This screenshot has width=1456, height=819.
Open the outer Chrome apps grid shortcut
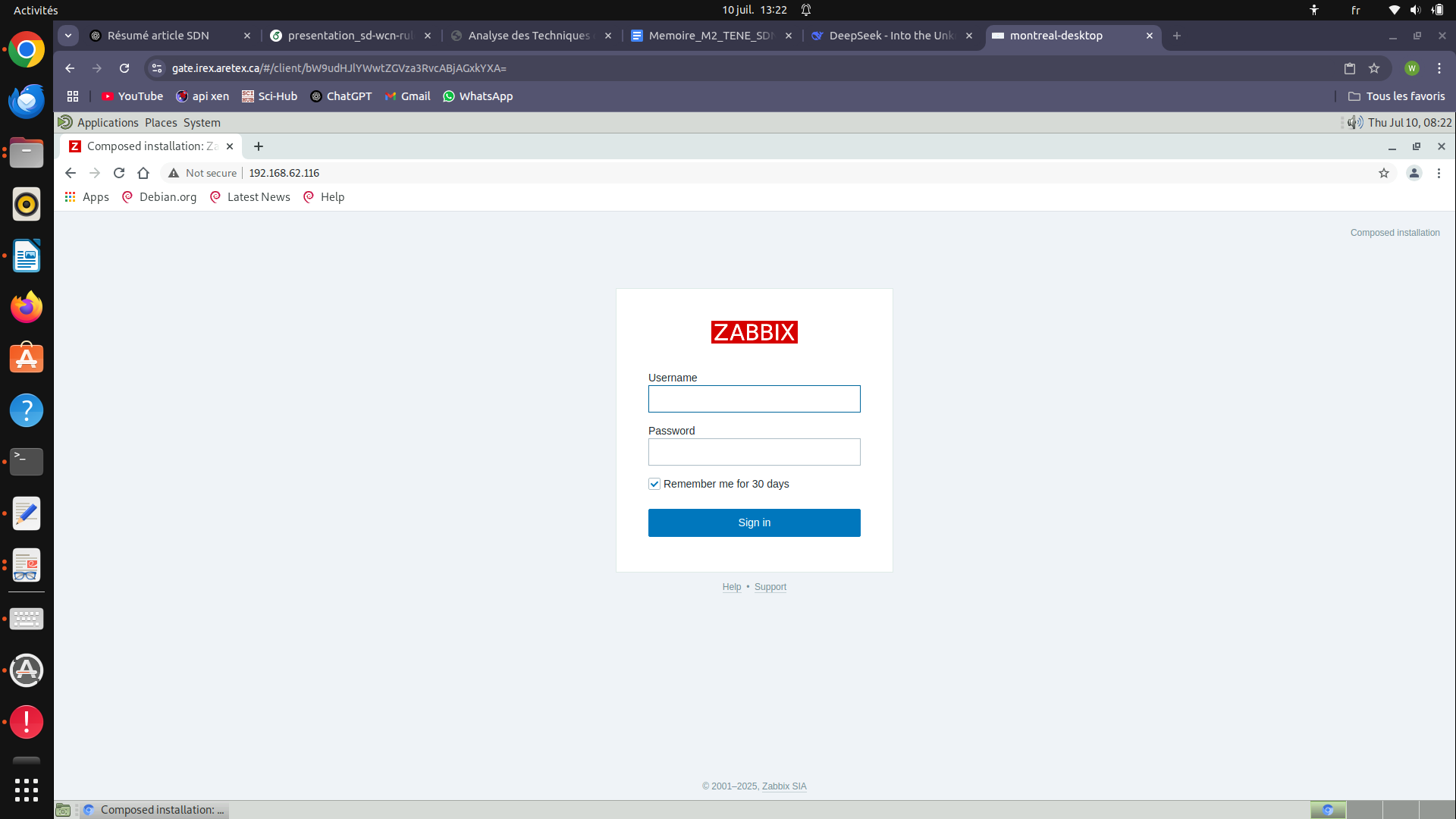point(73,96)
